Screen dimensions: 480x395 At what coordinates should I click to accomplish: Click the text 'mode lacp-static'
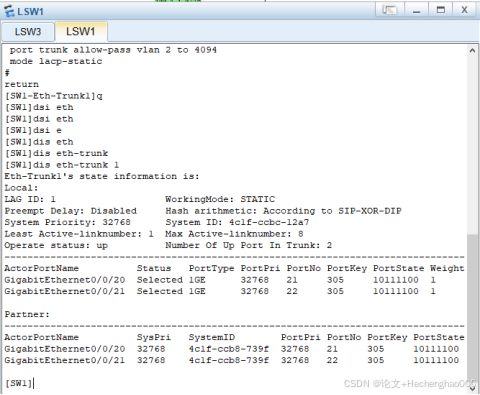(56, 61)
